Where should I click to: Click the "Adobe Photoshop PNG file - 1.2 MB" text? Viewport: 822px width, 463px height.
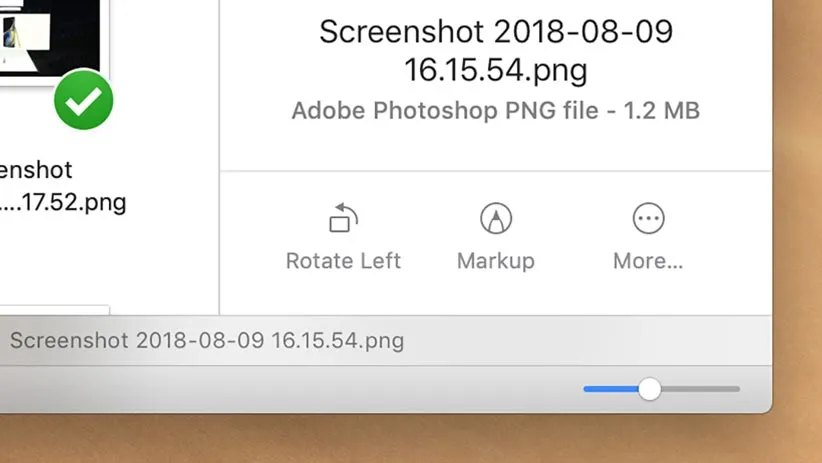pos(496,110)
